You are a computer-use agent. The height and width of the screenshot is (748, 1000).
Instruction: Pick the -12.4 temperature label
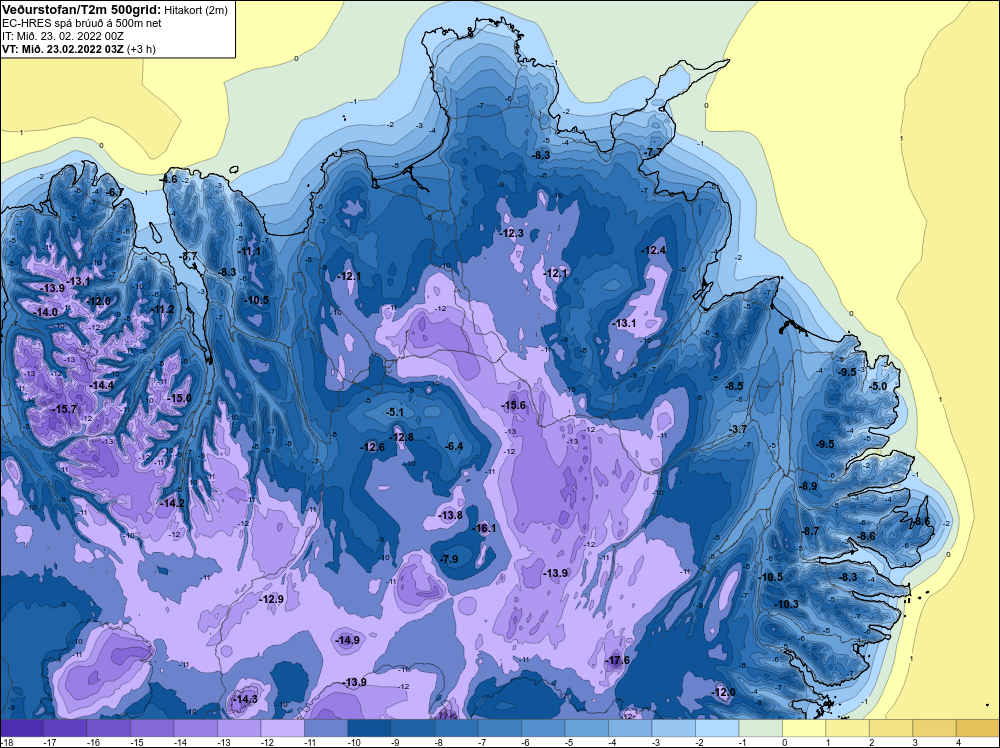654,251
